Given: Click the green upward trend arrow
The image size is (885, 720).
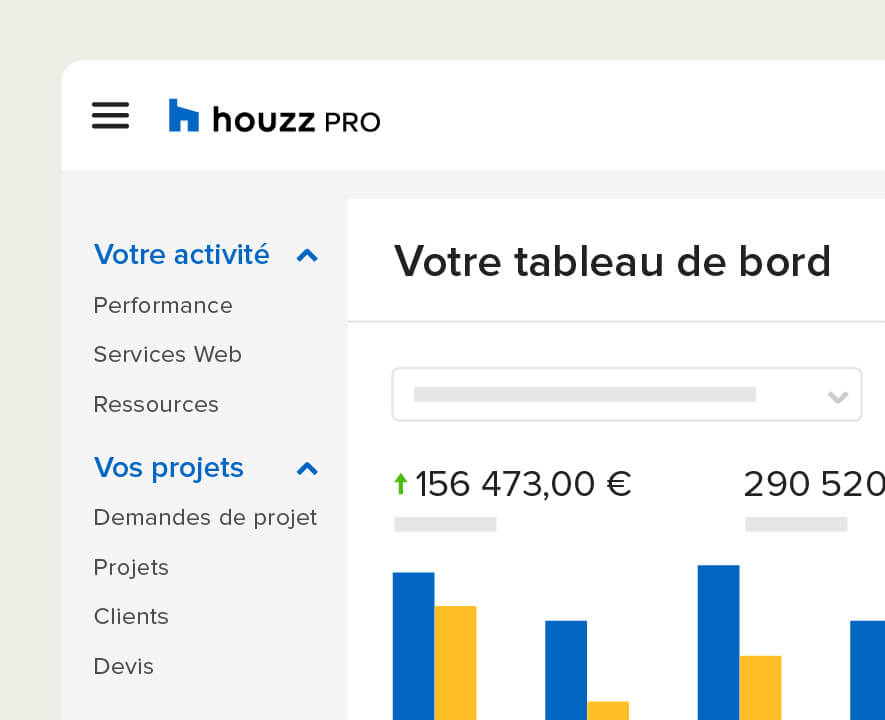Looking at the screenshot, I should 401,484.
